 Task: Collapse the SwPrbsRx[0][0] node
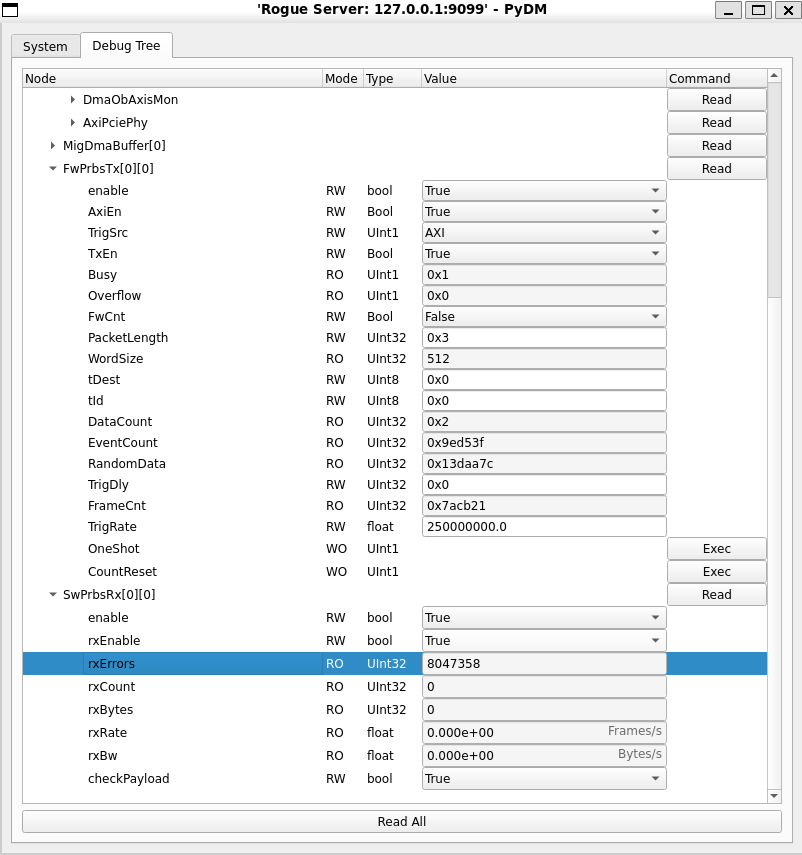[53, 595]
